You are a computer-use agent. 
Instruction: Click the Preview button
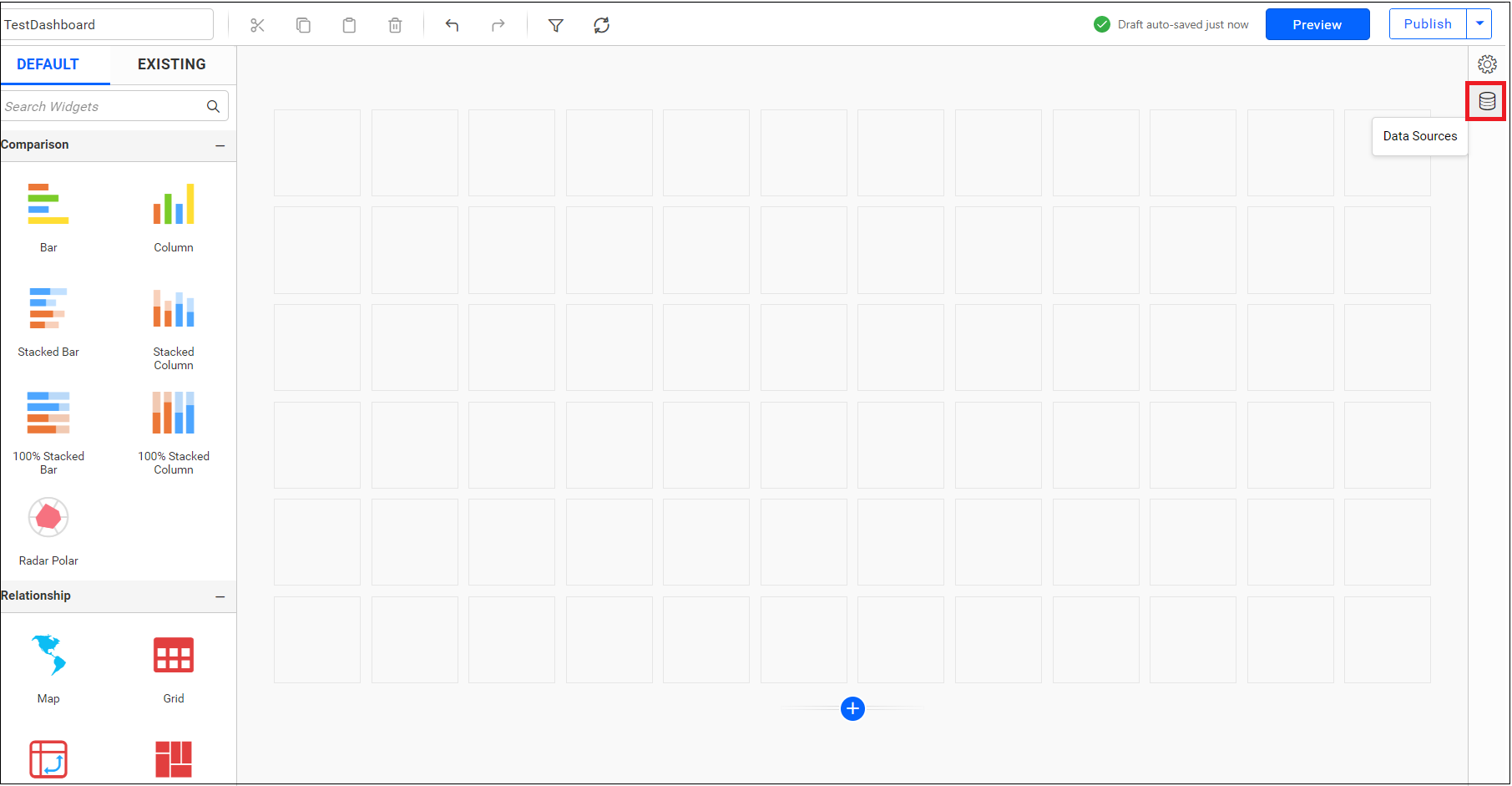coord(1317,24)
